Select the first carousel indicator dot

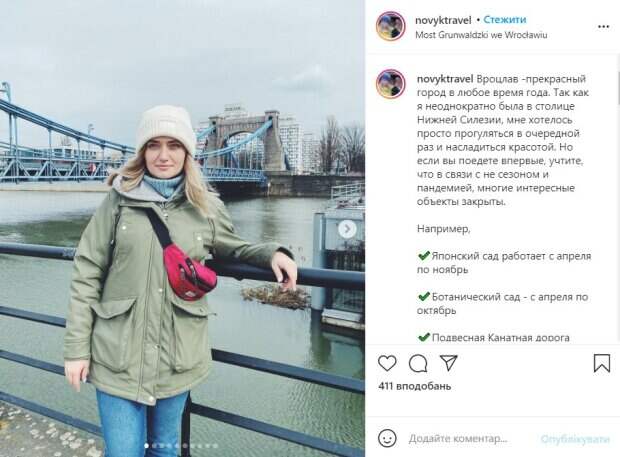(x=147, y=446)
